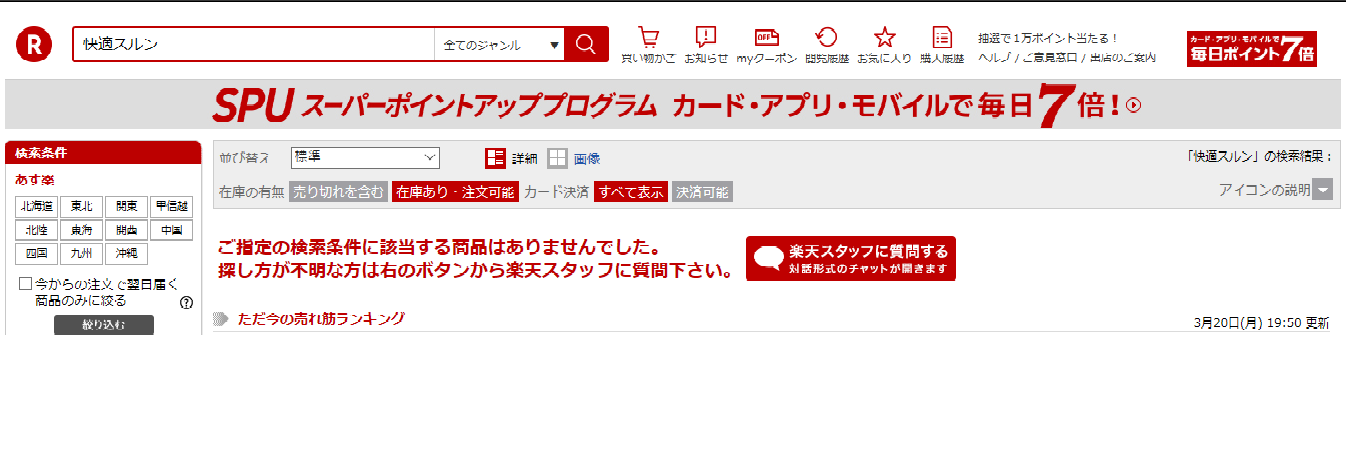Open favorites star icon (お気に入り)
The image size is (1346, 460).
pos(884,38)
